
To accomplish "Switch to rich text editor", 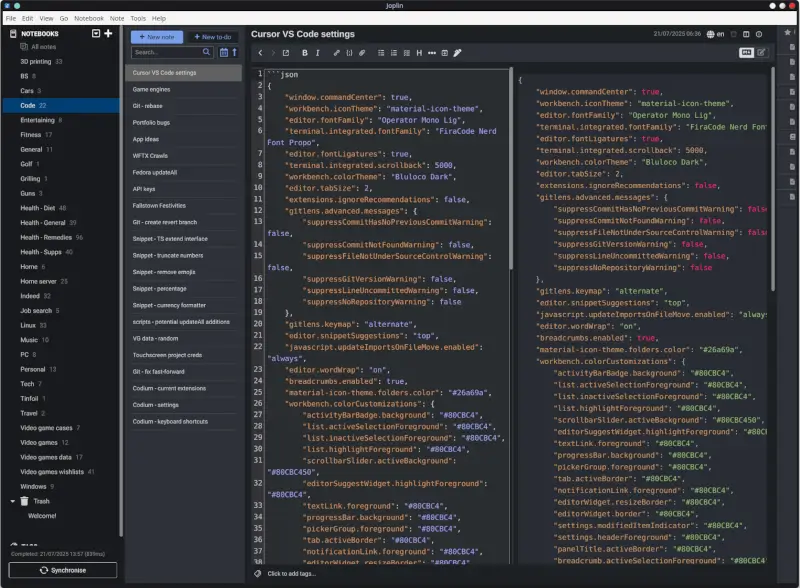I will click(761, 53).
